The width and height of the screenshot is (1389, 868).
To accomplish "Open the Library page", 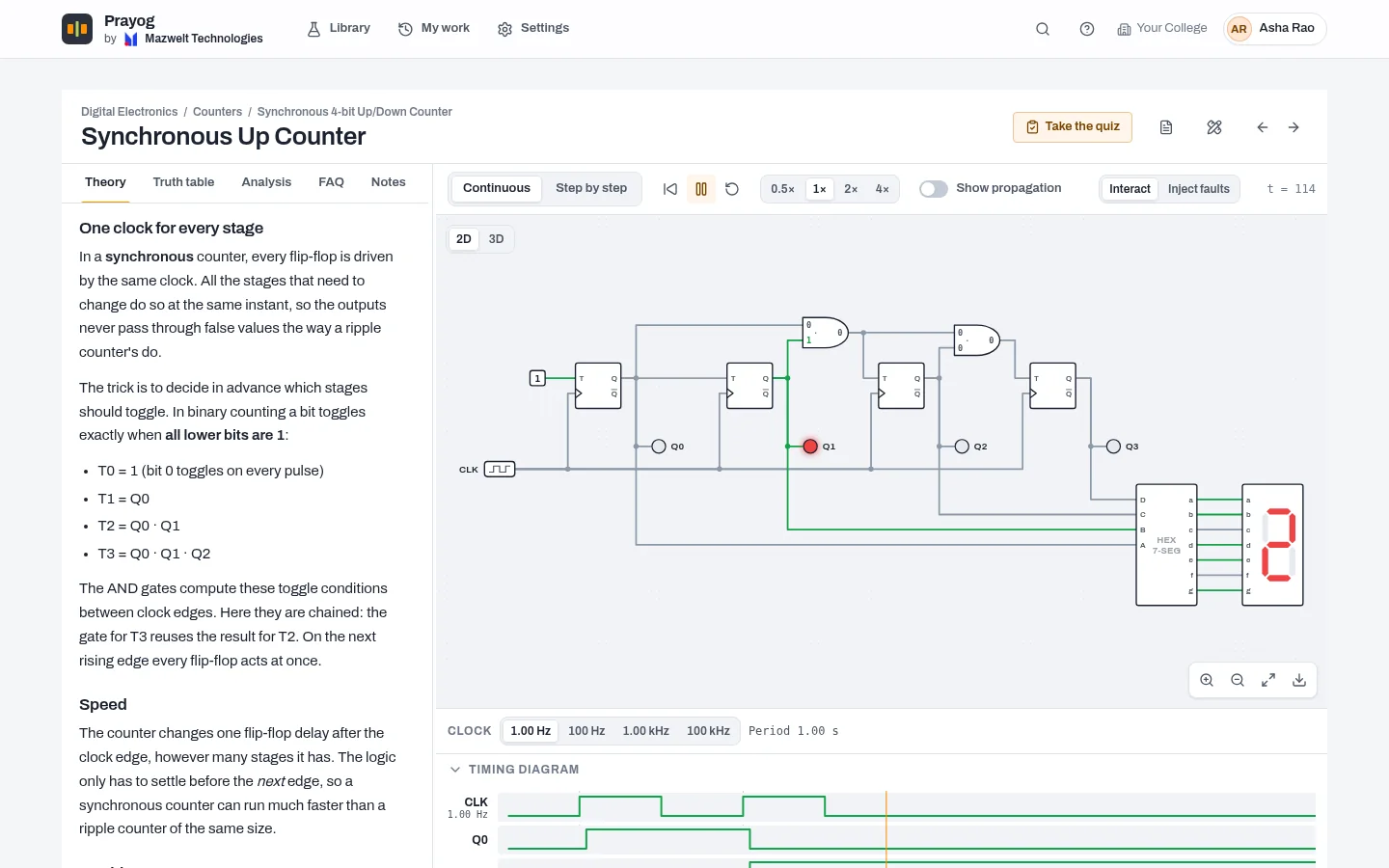I will tap(339, 29).
